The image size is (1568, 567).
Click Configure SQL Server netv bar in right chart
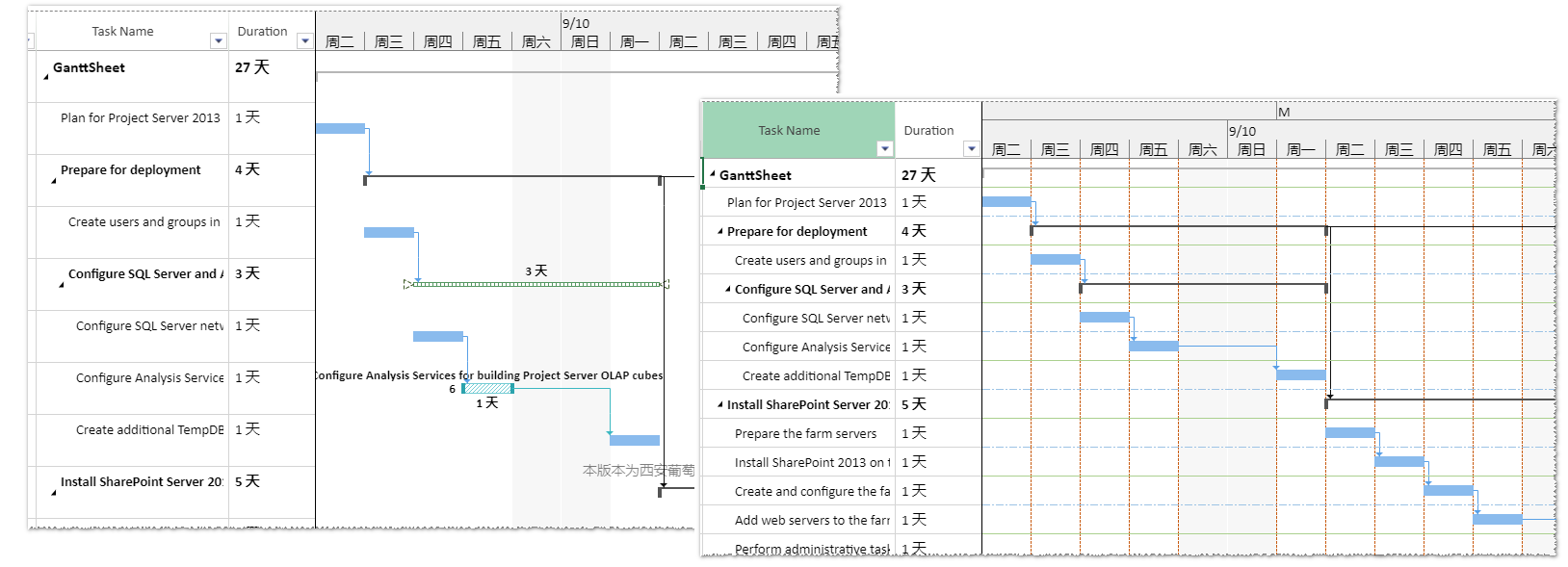[1105, 317]
